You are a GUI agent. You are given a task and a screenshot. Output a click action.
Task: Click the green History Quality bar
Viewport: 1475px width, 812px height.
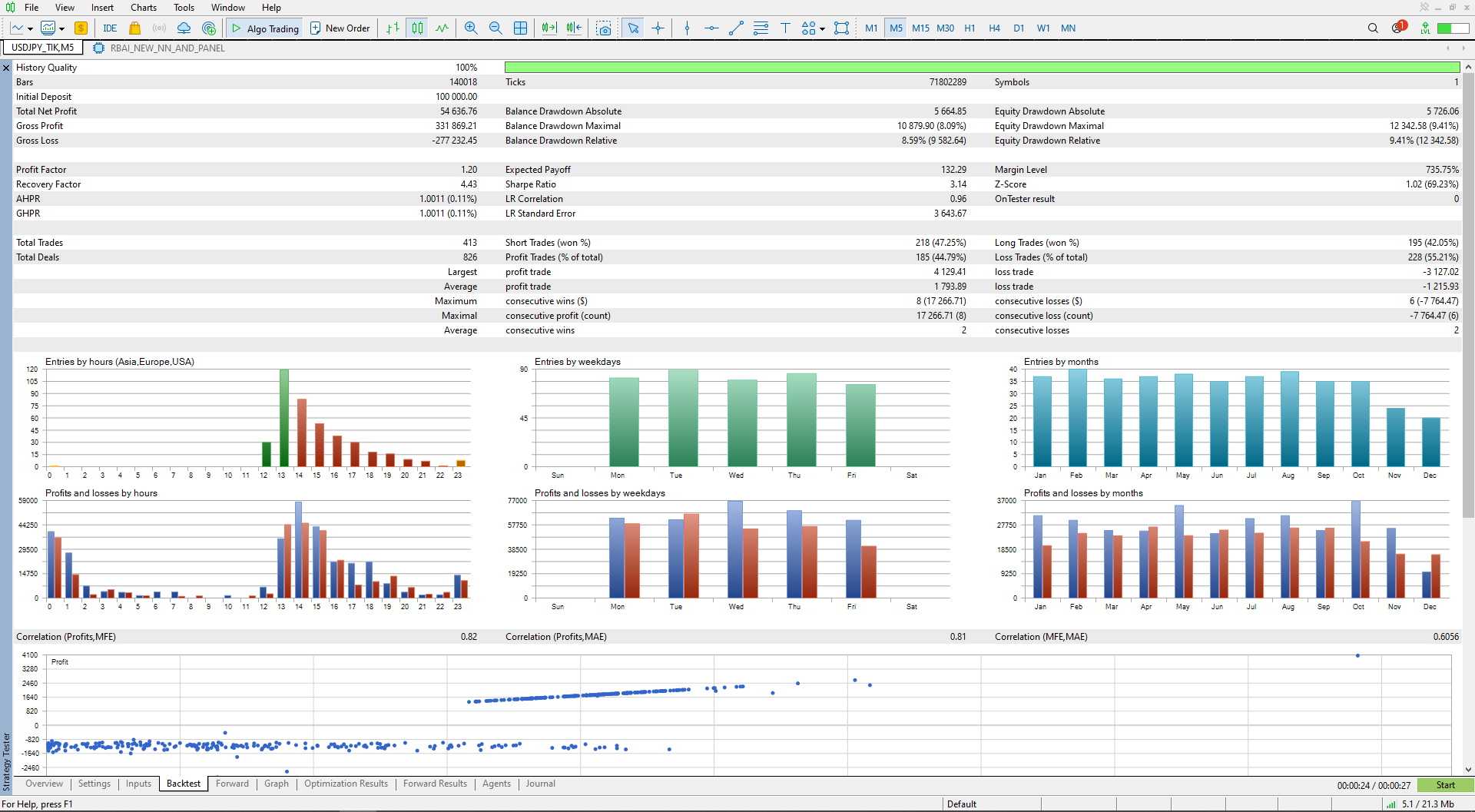(982, 68)
